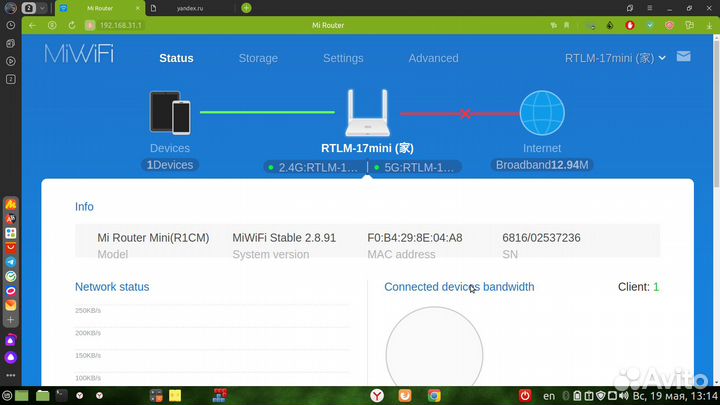720x405 pixels.
Task: Click the Devices tablet and phone icon
Action: (170, 113)
